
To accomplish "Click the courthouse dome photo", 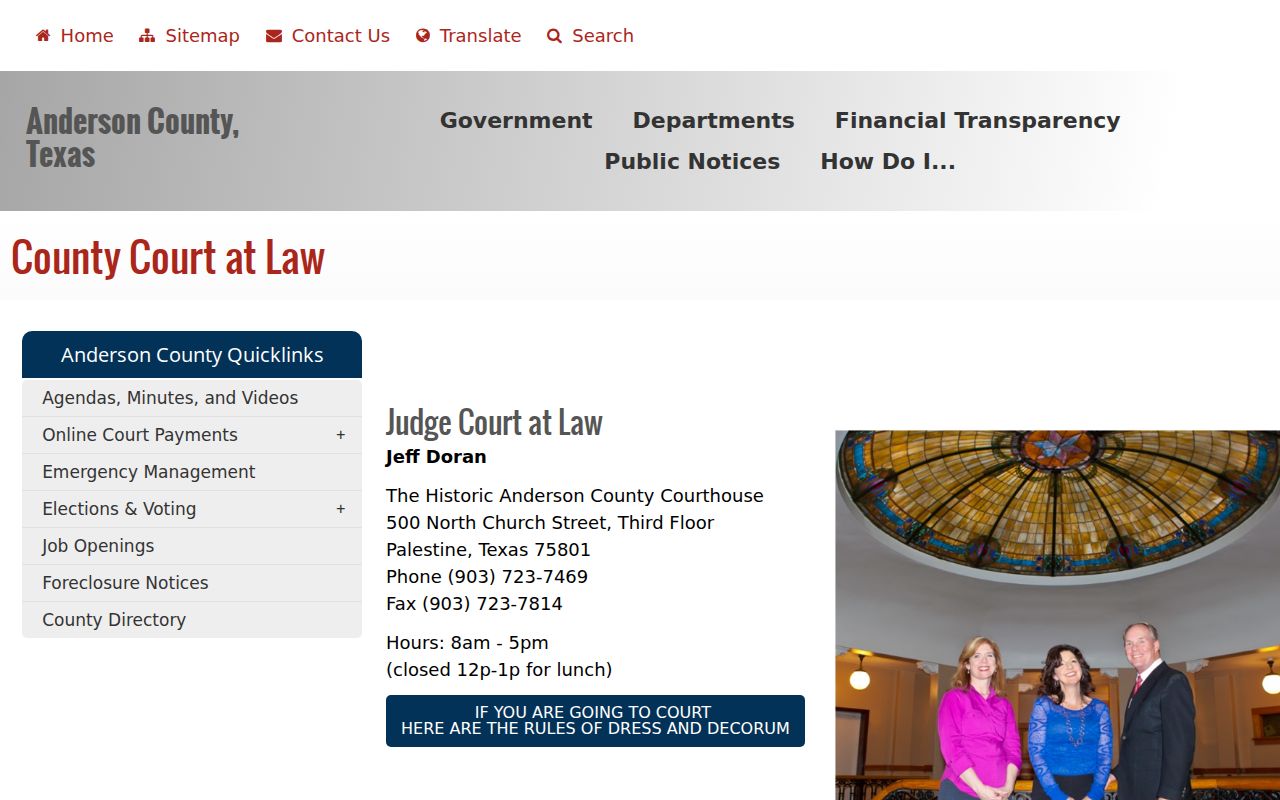I will [x=1058, y=615].
